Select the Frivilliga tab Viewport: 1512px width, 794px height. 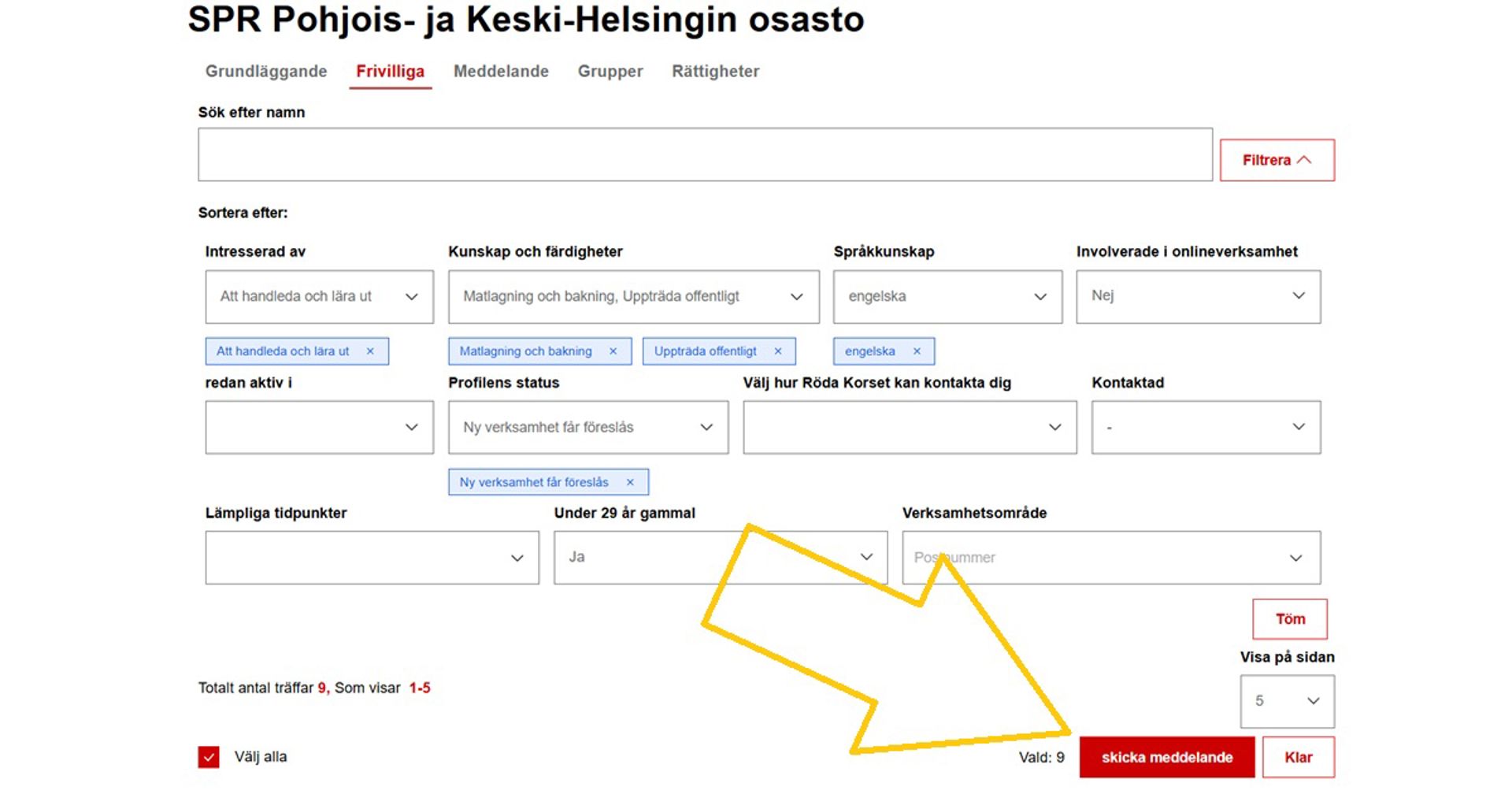[390, 72]
